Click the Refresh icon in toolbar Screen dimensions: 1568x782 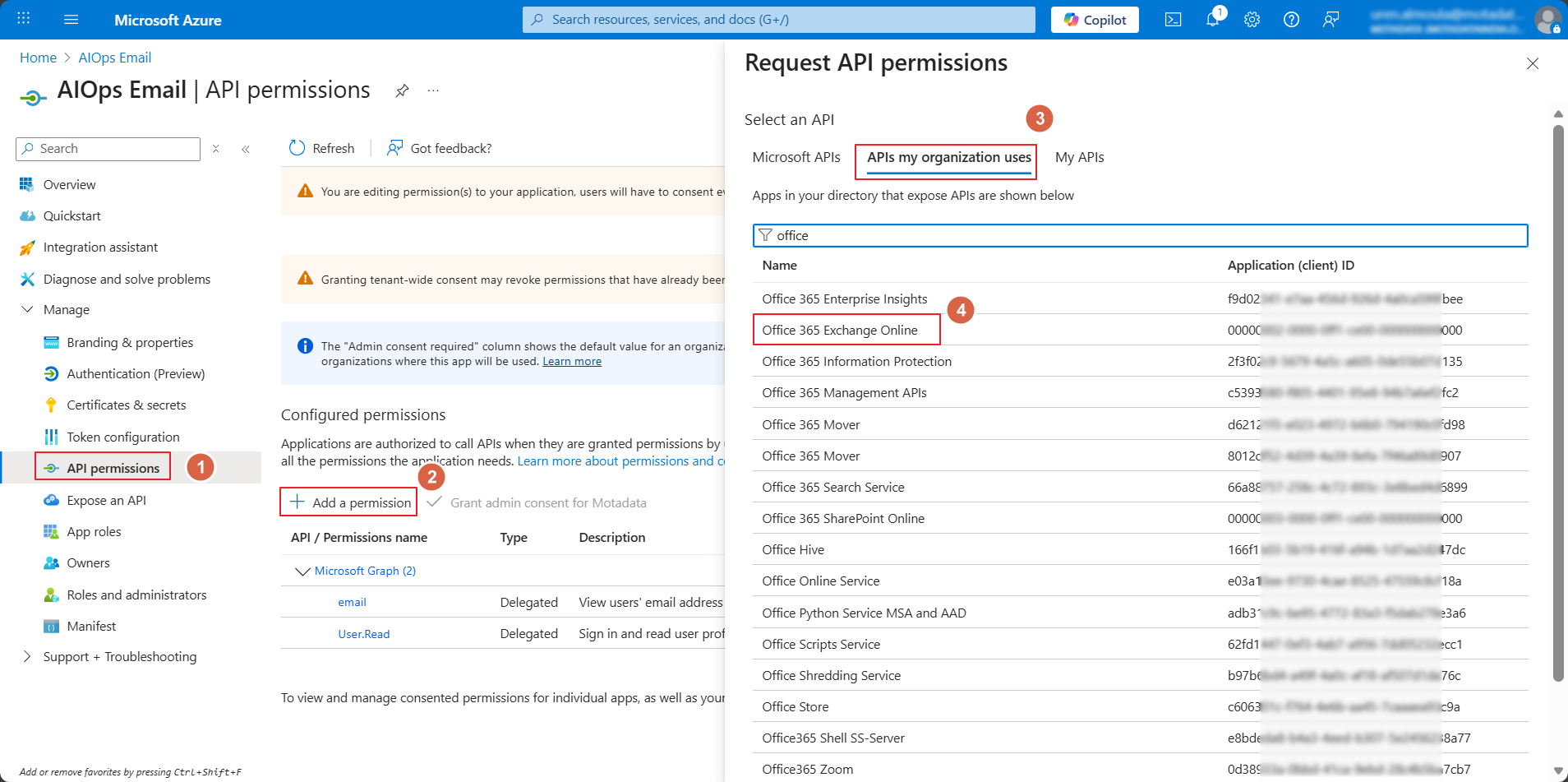click(297, 148)
